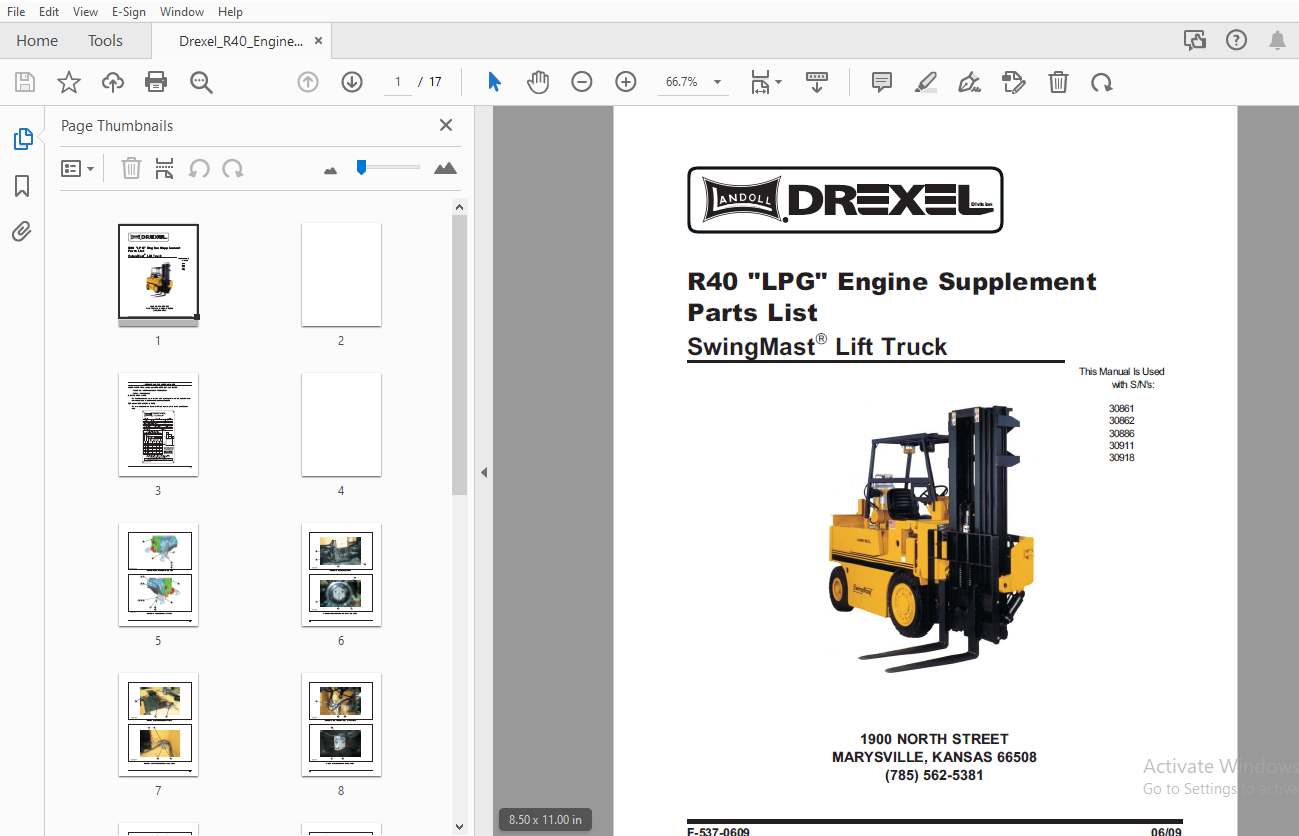
Task: Open the notifications bell
Action: click(1277, 40)
